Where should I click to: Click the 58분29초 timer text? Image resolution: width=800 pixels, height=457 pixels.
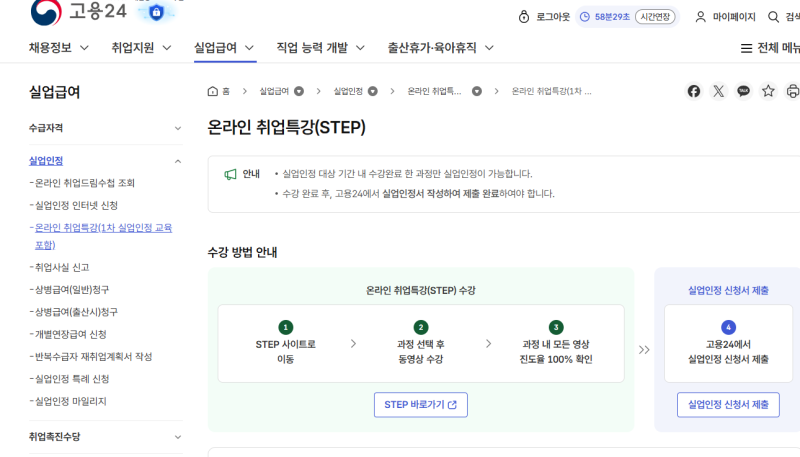tap(612, 17)
